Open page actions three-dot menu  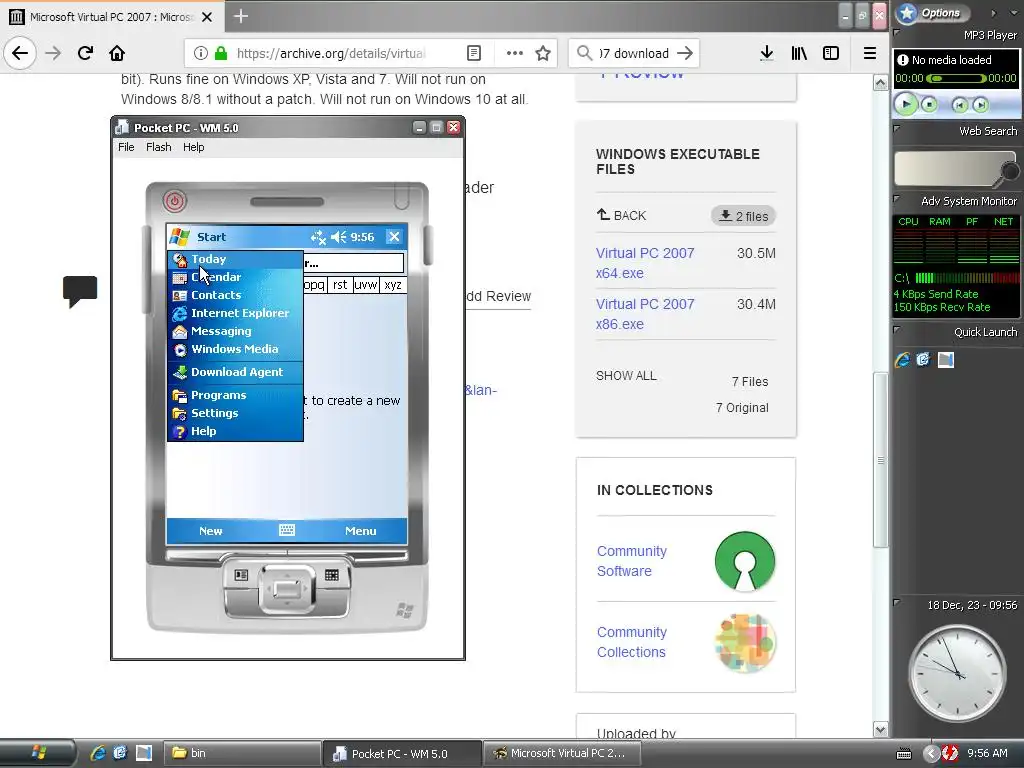(x=515, y=54)
